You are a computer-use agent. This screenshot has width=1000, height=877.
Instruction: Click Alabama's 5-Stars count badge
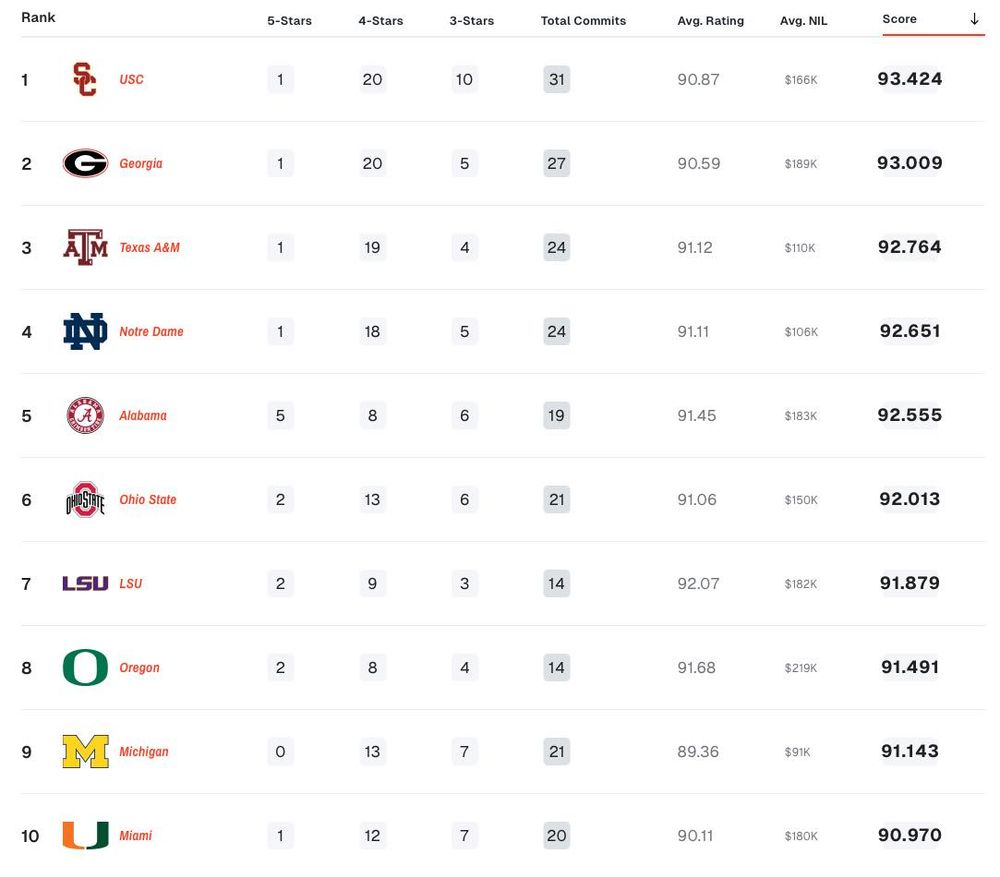pyautogui.click(x=280, y=416)
